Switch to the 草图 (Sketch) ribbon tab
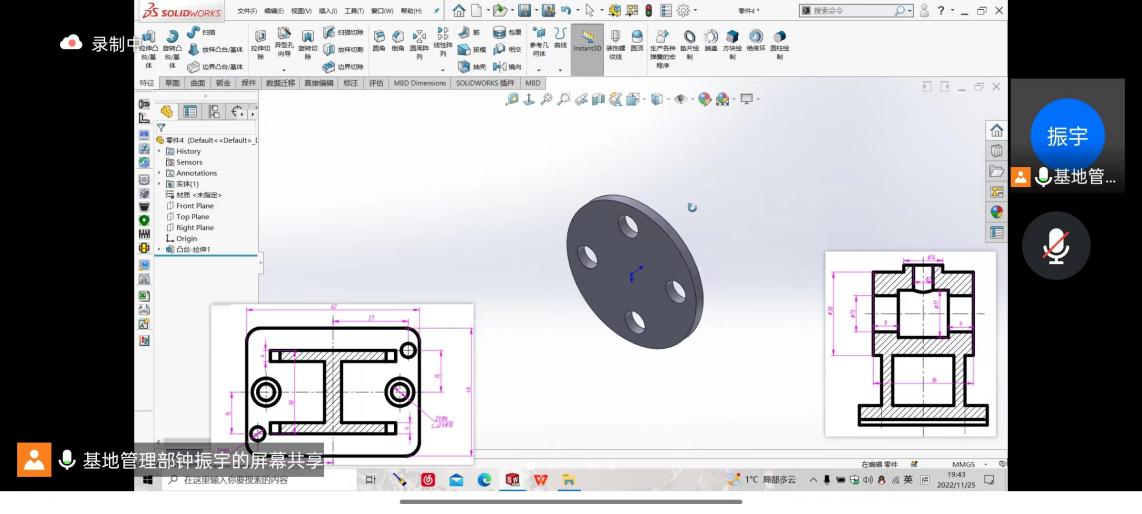1142x514 pixels. [172, 83]
